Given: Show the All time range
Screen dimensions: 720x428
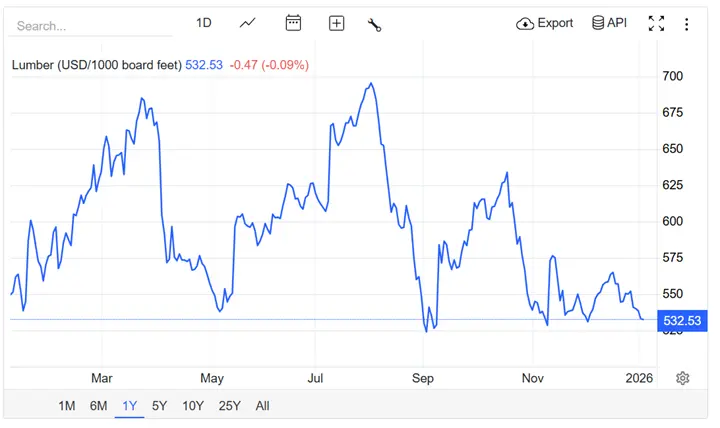Looking at the screenshot, I should coord(262,406).
